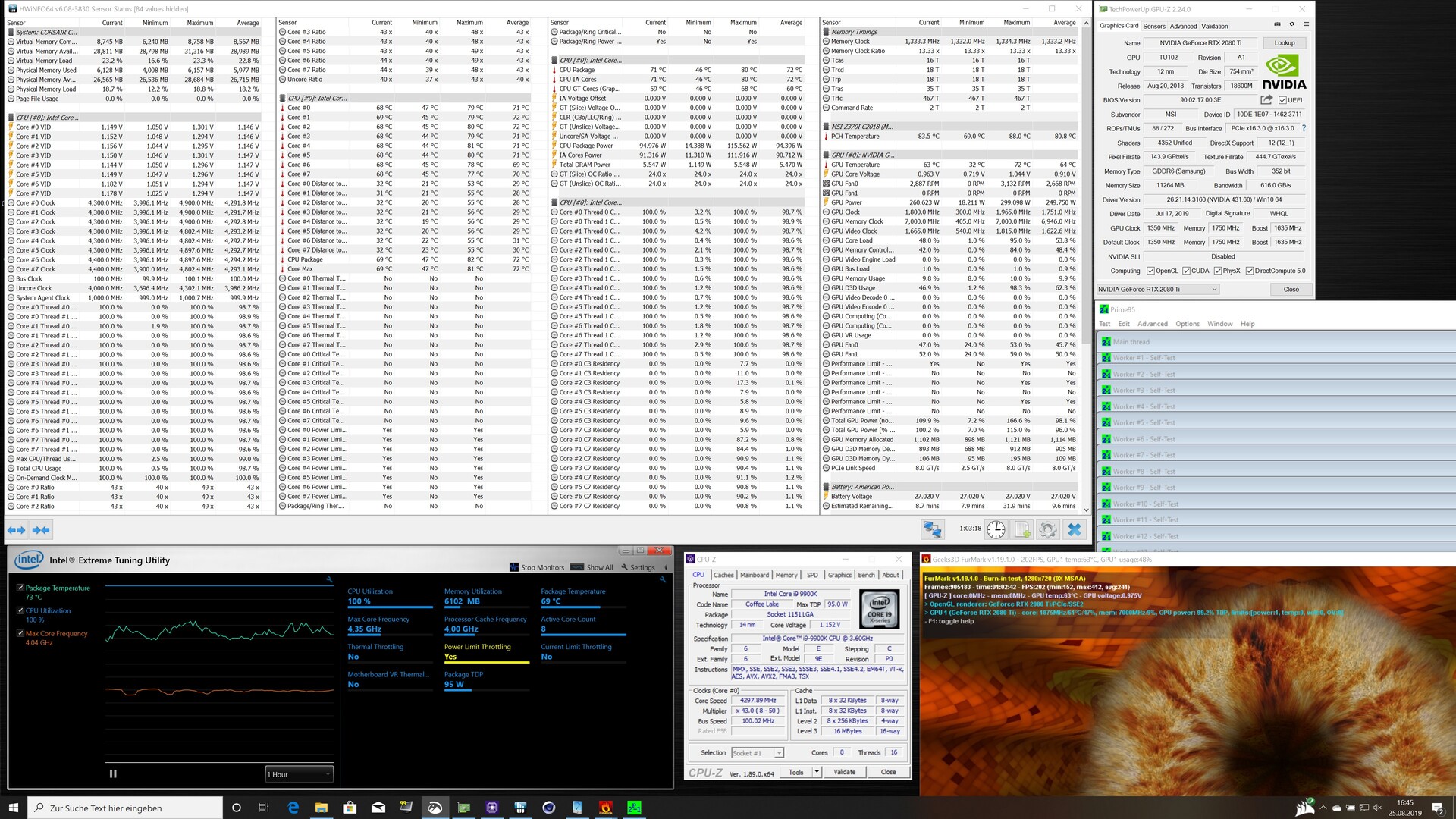Open GPU selection dropdown in GPU-Z
The image size is (1456, 819).
[1158, 289]
